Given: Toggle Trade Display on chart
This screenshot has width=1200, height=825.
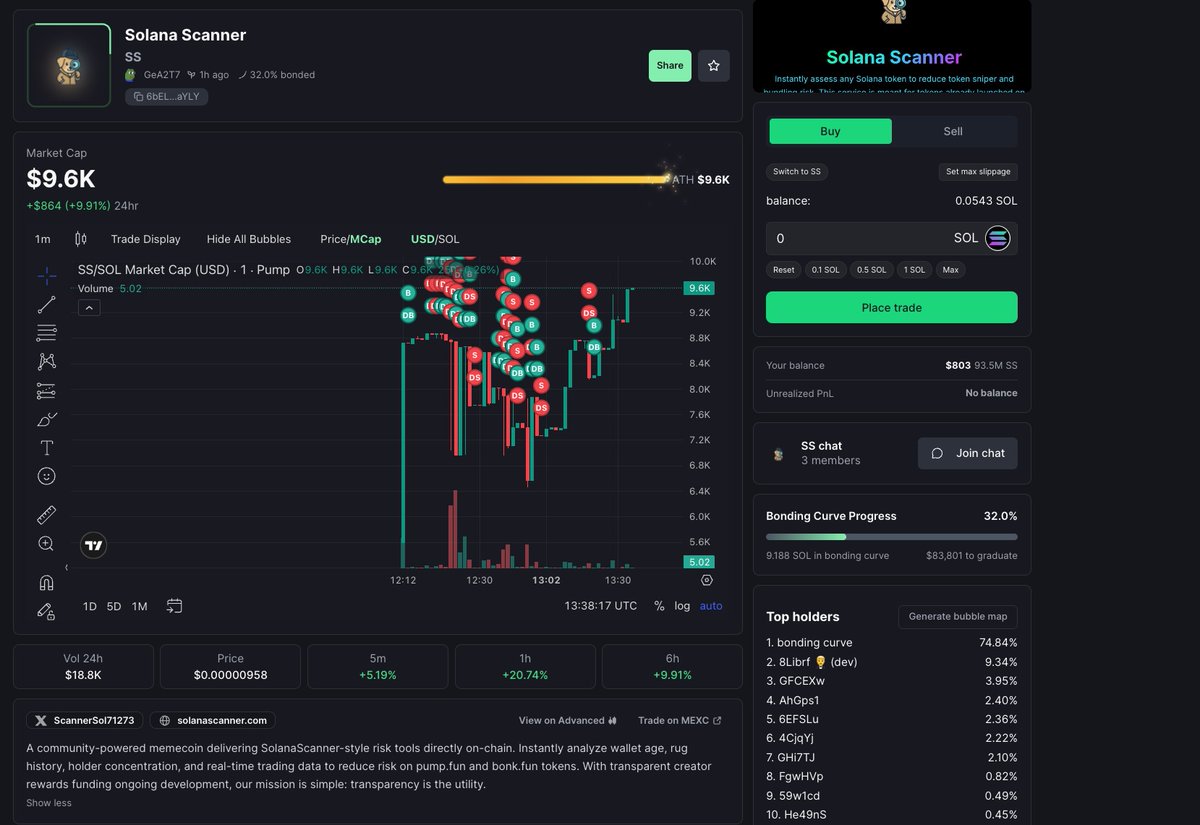Looking at the screenshot, I should pos(146,239).
